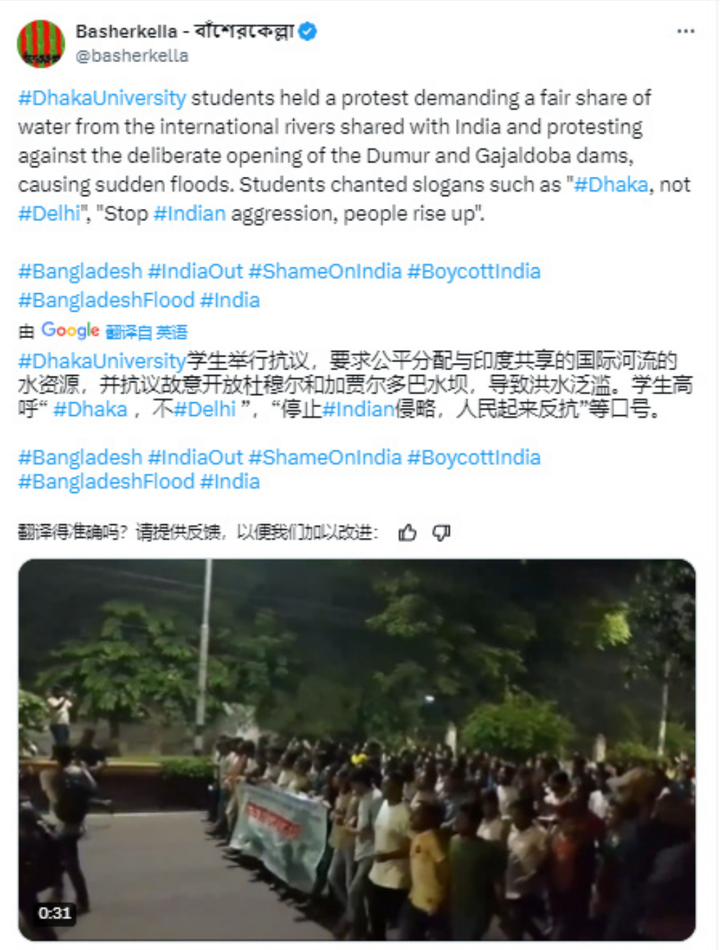Screen dimensions: 720x950
Task: Open the Basherkella profile avatar
Action: [41, 44]
